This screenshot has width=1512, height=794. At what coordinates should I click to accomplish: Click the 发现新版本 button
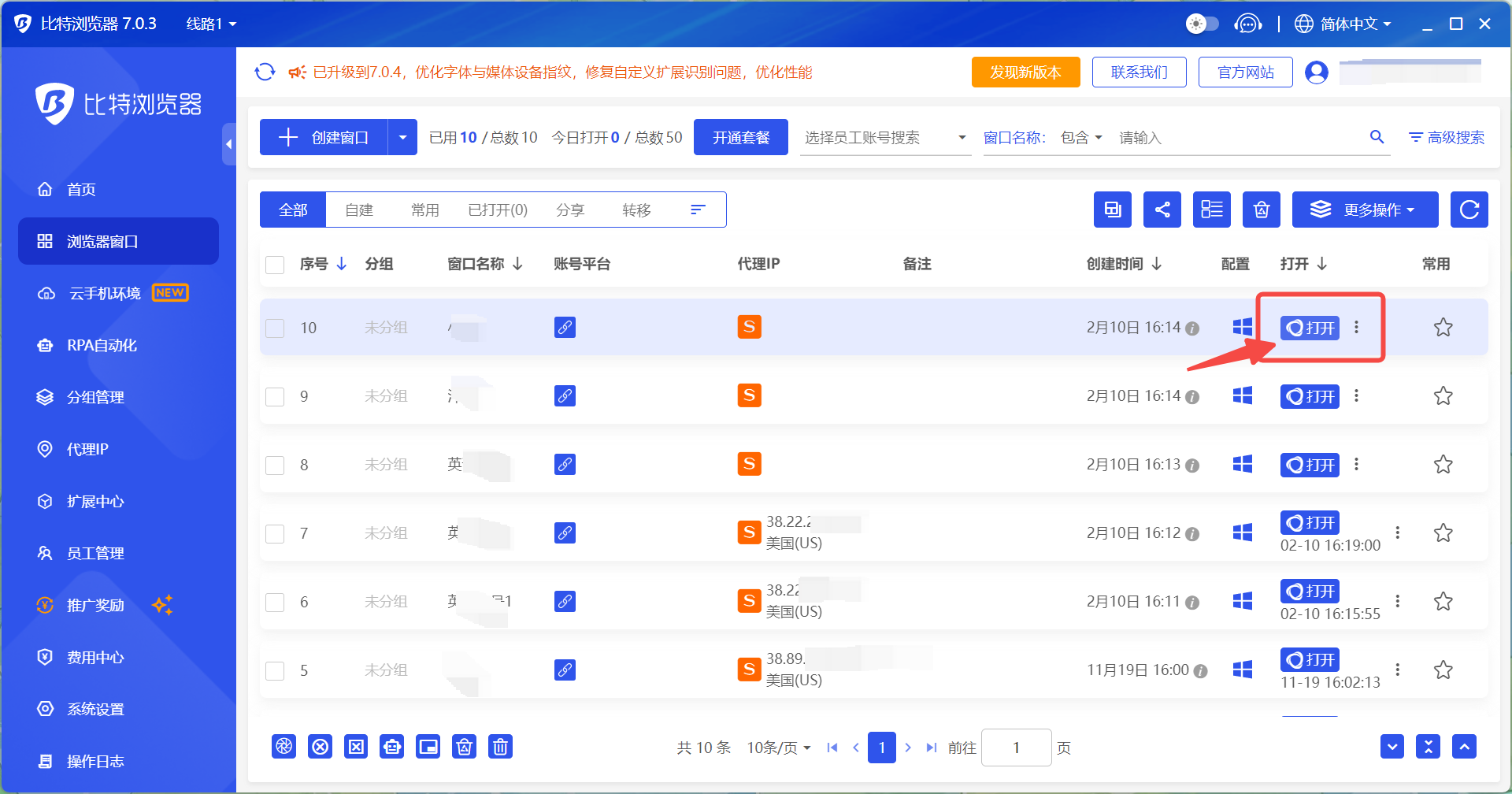tap(1025, 72)
